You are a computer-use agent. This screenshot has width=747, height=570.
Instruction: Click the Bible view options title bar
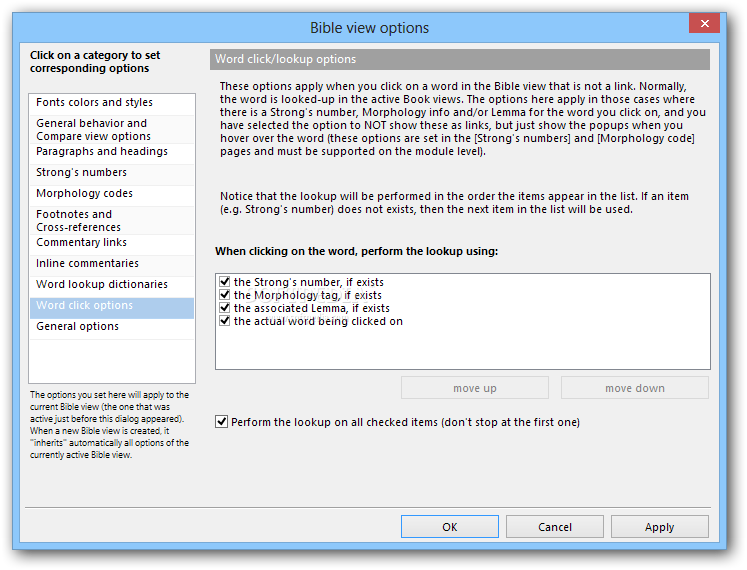[369, 28]
